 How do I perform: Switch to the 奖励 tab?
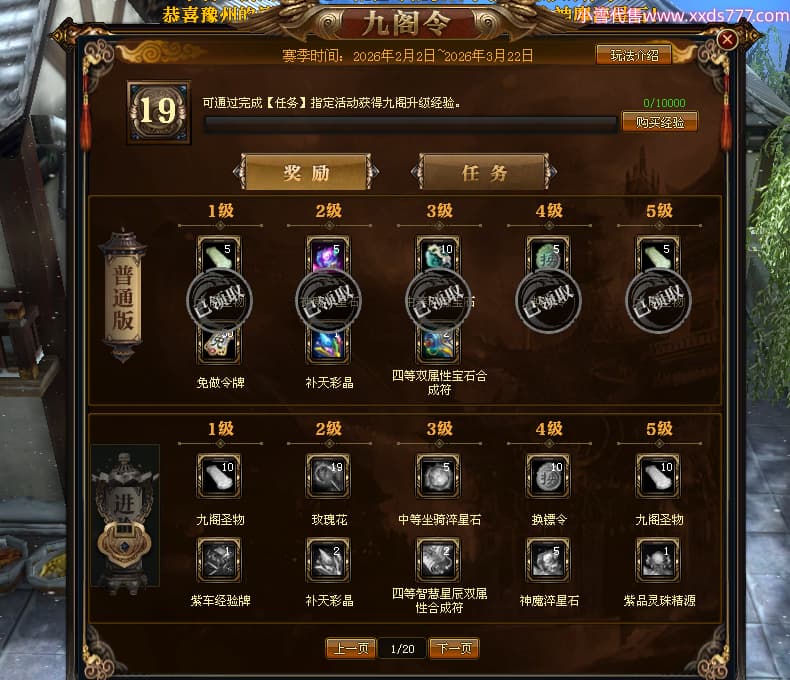pyautogui.click(x=306, y=173)
